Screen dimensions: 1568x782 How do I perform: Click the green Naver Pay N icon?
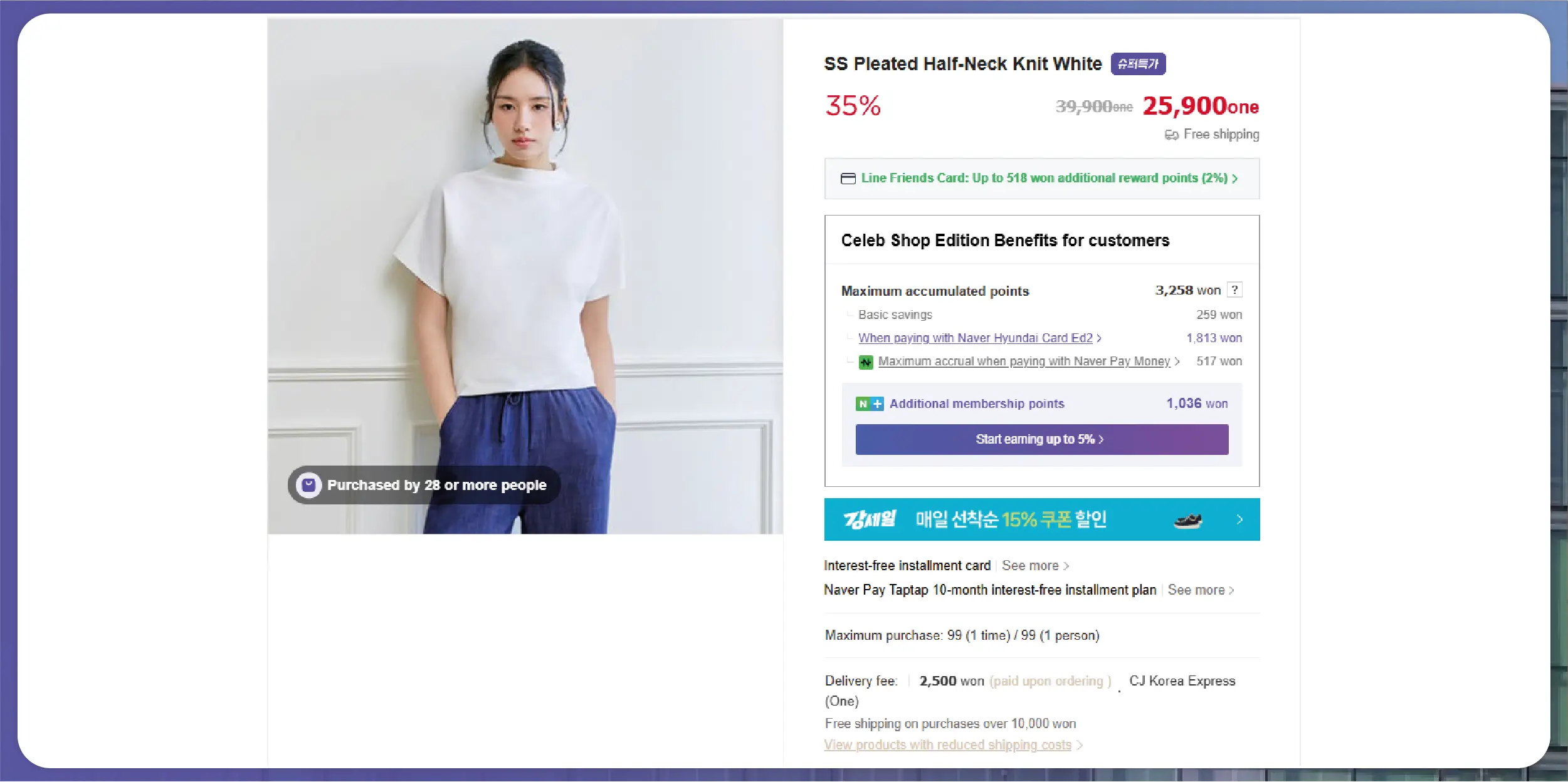coord(866,362)
